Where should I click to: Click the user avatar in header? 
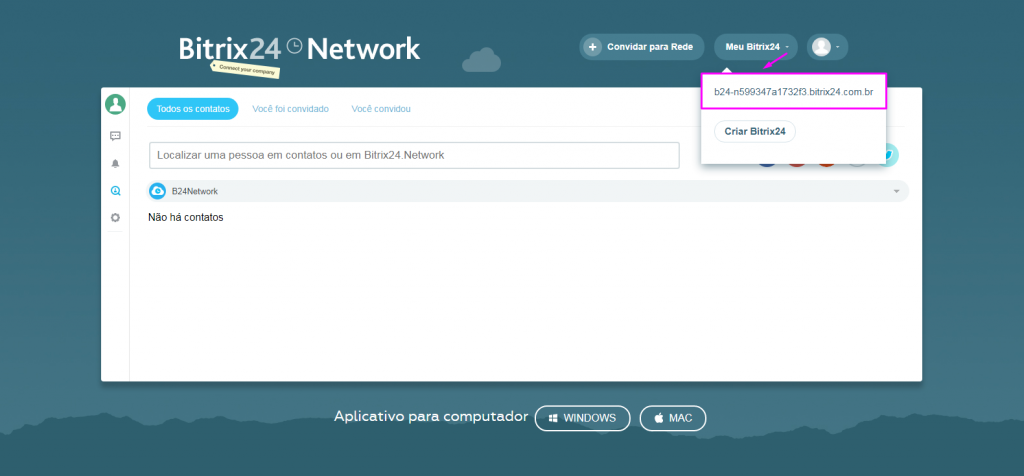(821, 47)
